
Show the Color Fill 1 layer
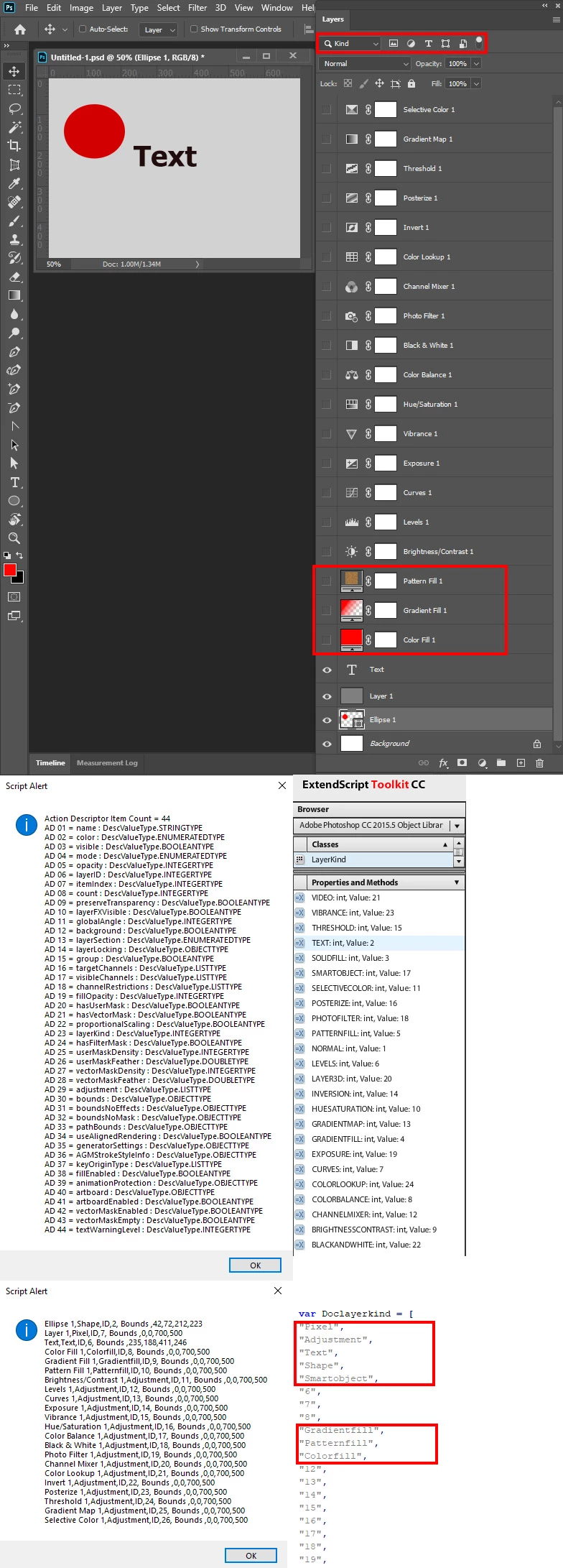tap(327, 640)
